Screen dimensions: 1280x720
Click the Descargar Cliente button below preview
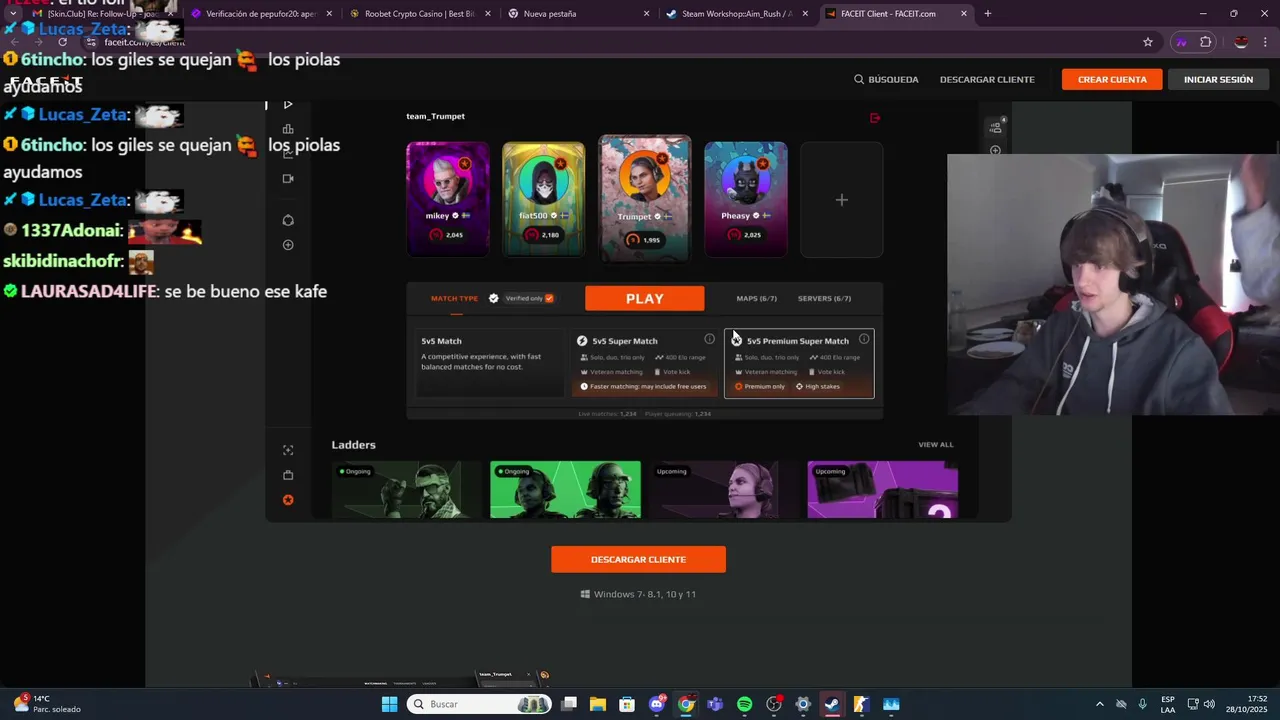click(638, 559)
